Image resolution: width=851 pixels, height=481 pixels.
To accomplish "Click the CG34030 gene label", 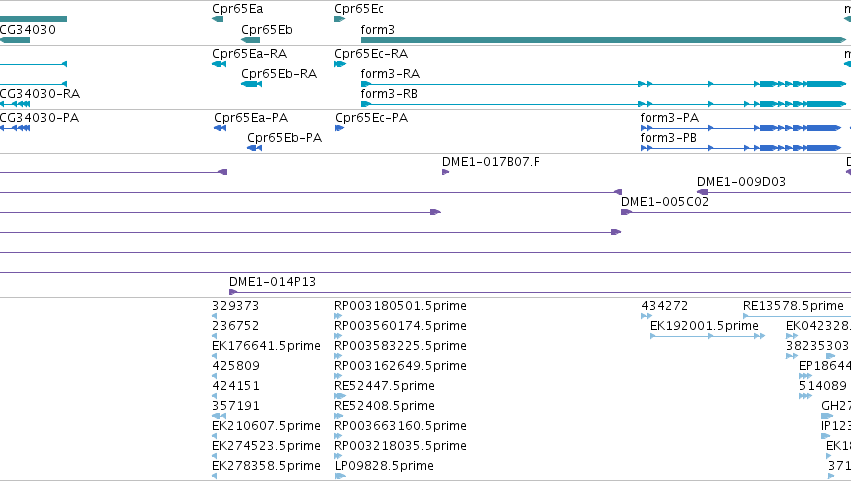I will pos(28,30).
